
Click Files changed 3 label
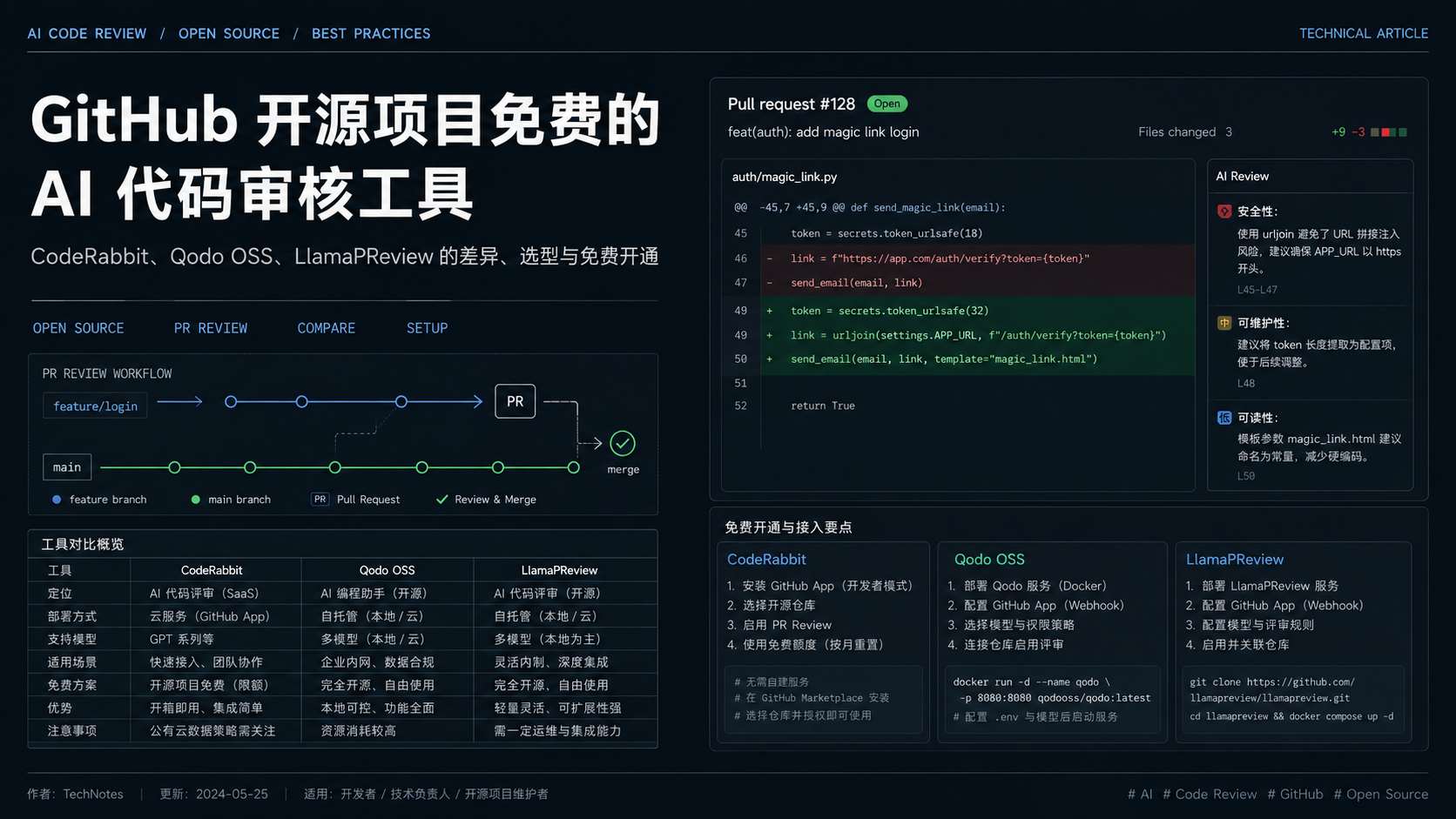tap(1185, 132)
